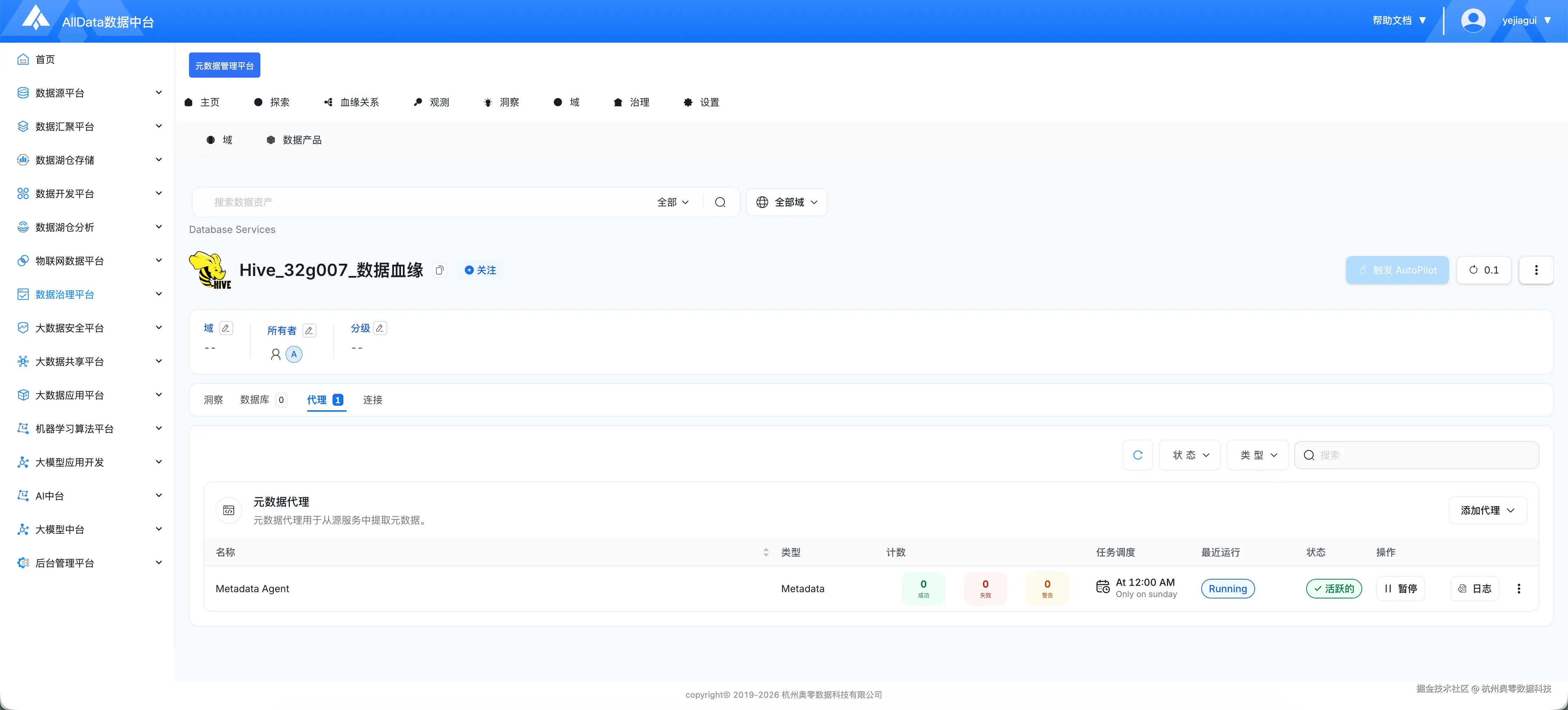Open the service three-dot more menu
This screenshot has width=1568, height=710.
coord(1536,270)
